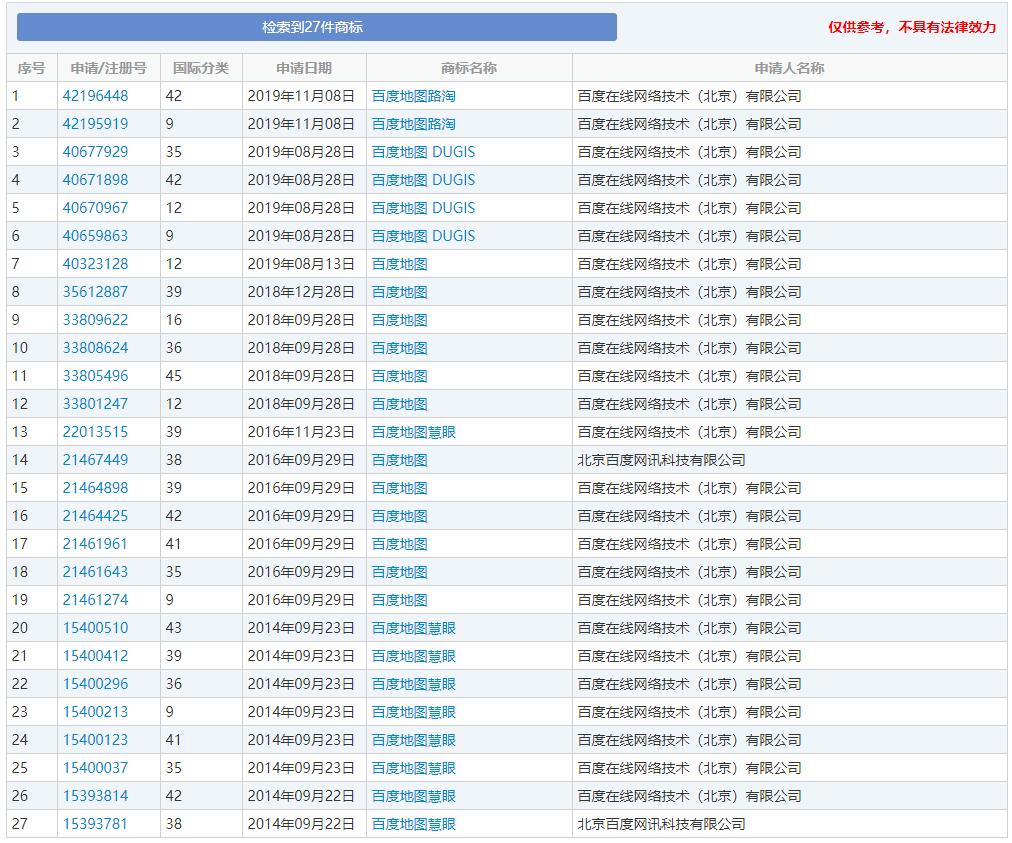Open registration number 35612887
Screen dimensions: 1012x843
point(95,292)
